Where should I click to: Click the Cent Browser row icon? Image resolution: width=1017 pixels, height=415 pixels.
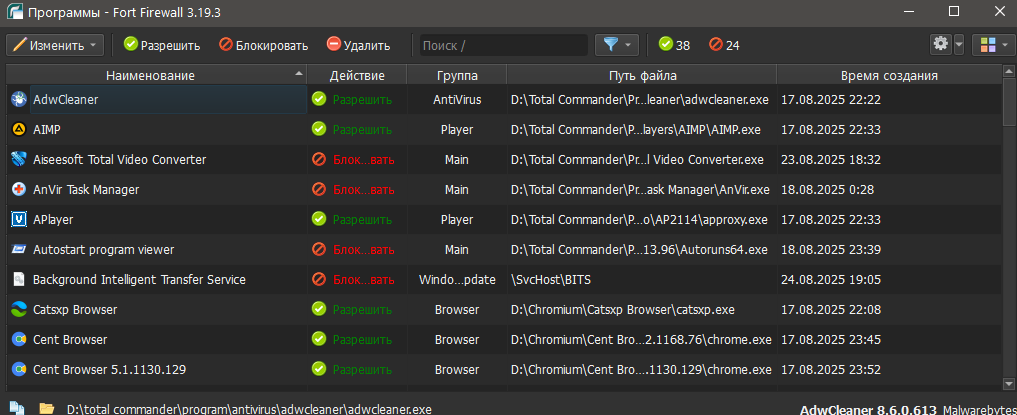19,339
